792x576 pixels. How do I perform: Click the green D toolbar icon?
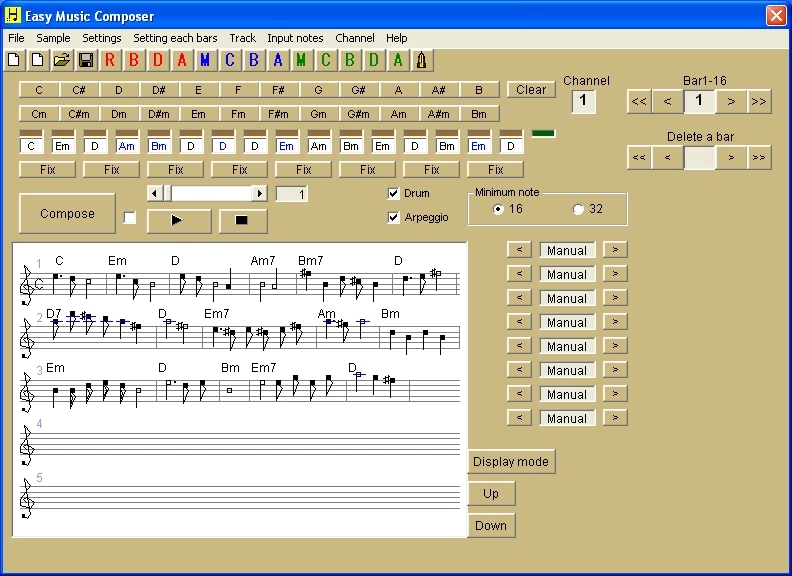[x=374, y=60]
